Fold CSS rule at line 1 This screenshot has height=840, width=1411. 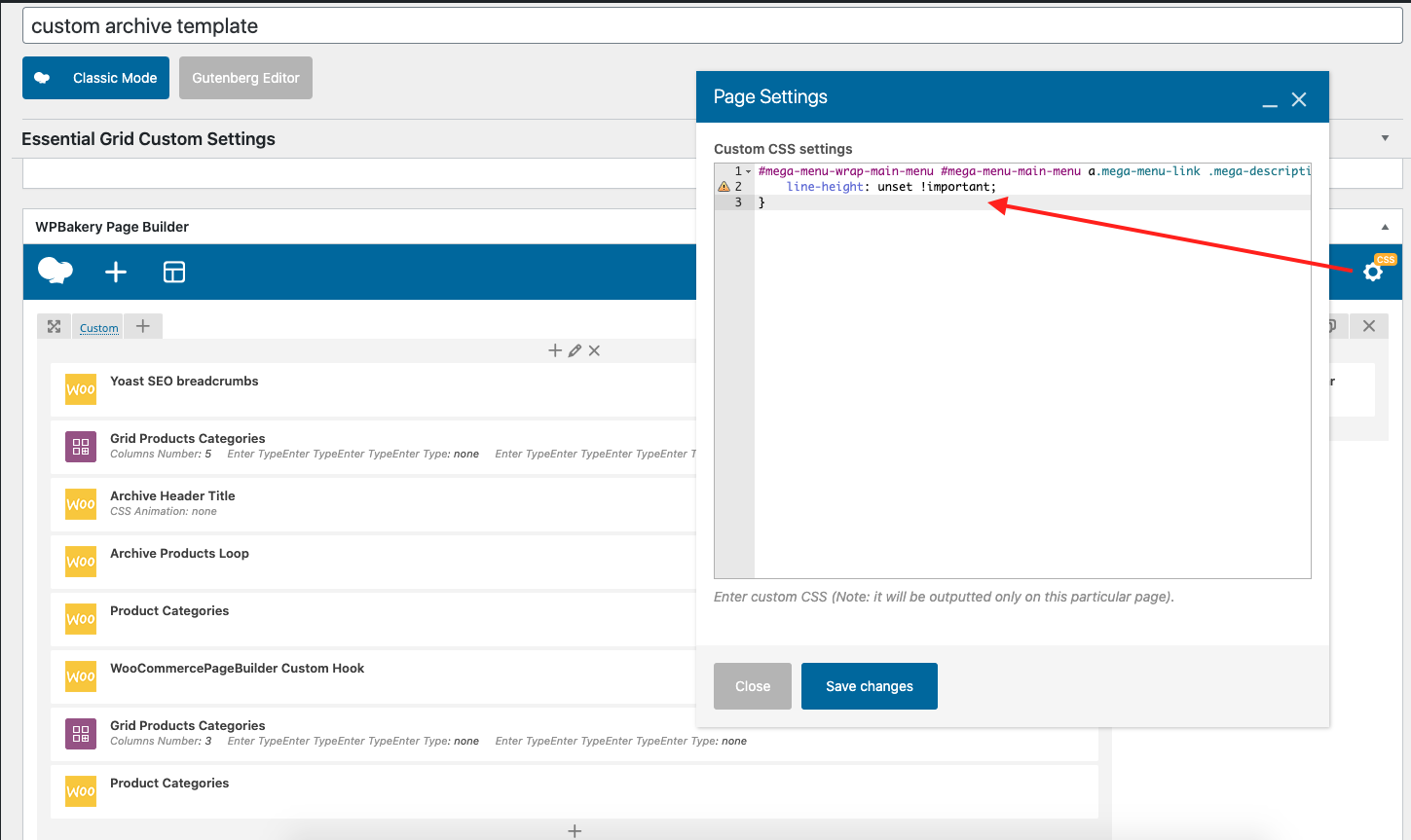coord(748,171)
